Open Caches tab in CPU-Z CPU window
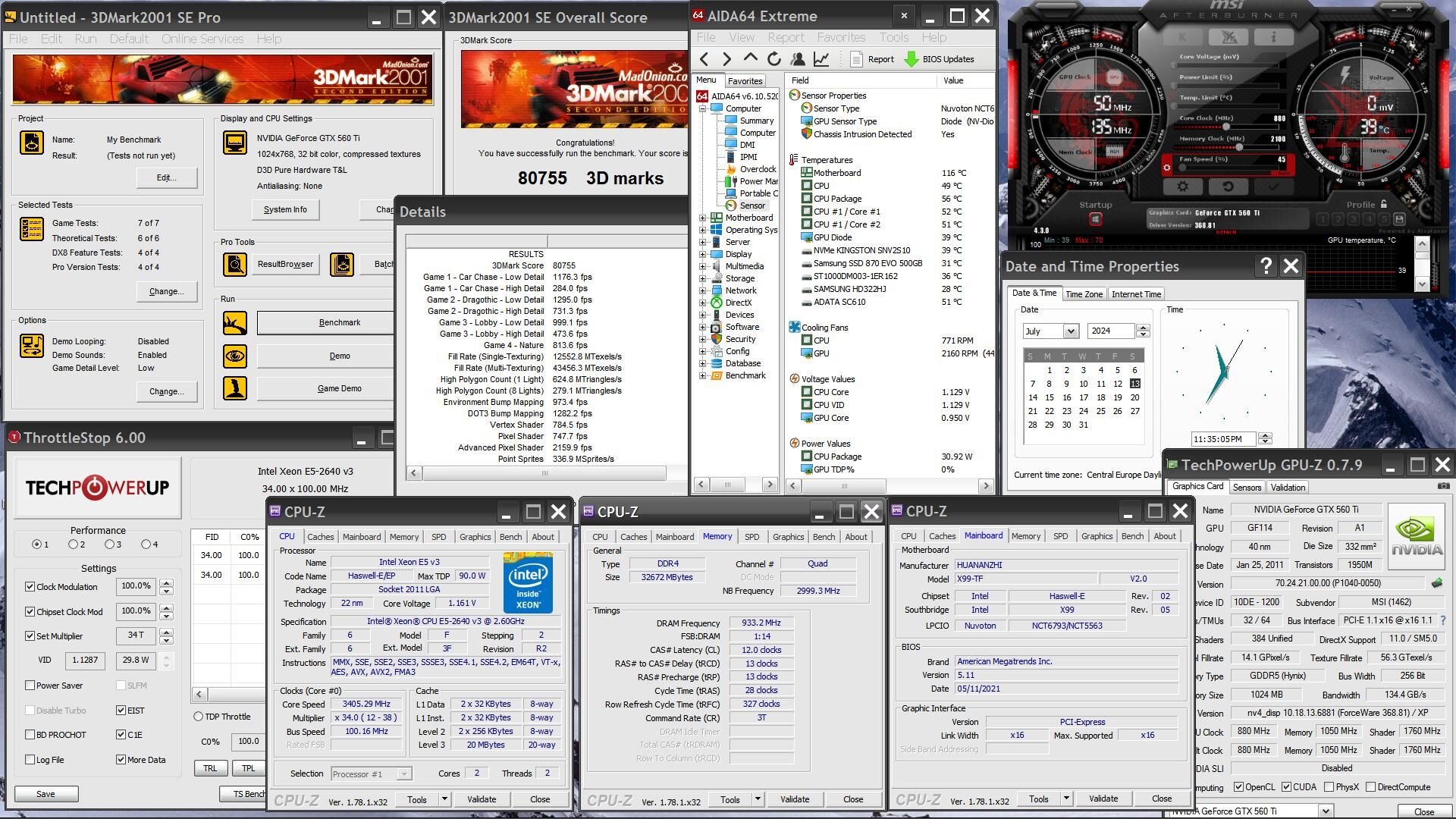1456x819 pixels. tap(320, 537)
